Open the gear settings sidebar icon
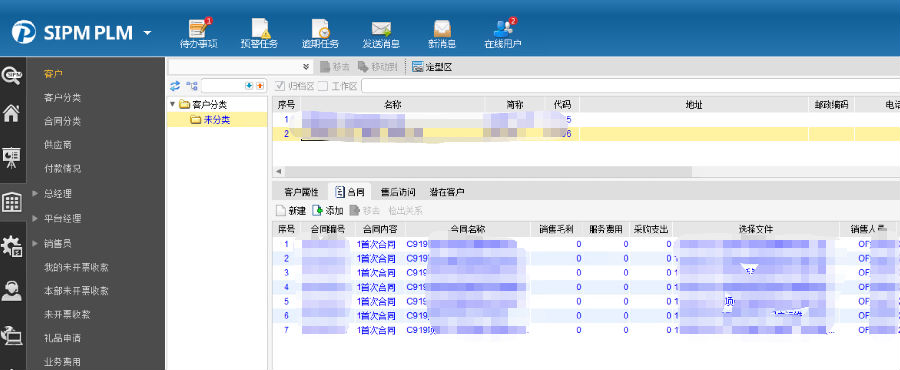The image size is (900, 370). point(12,246)
